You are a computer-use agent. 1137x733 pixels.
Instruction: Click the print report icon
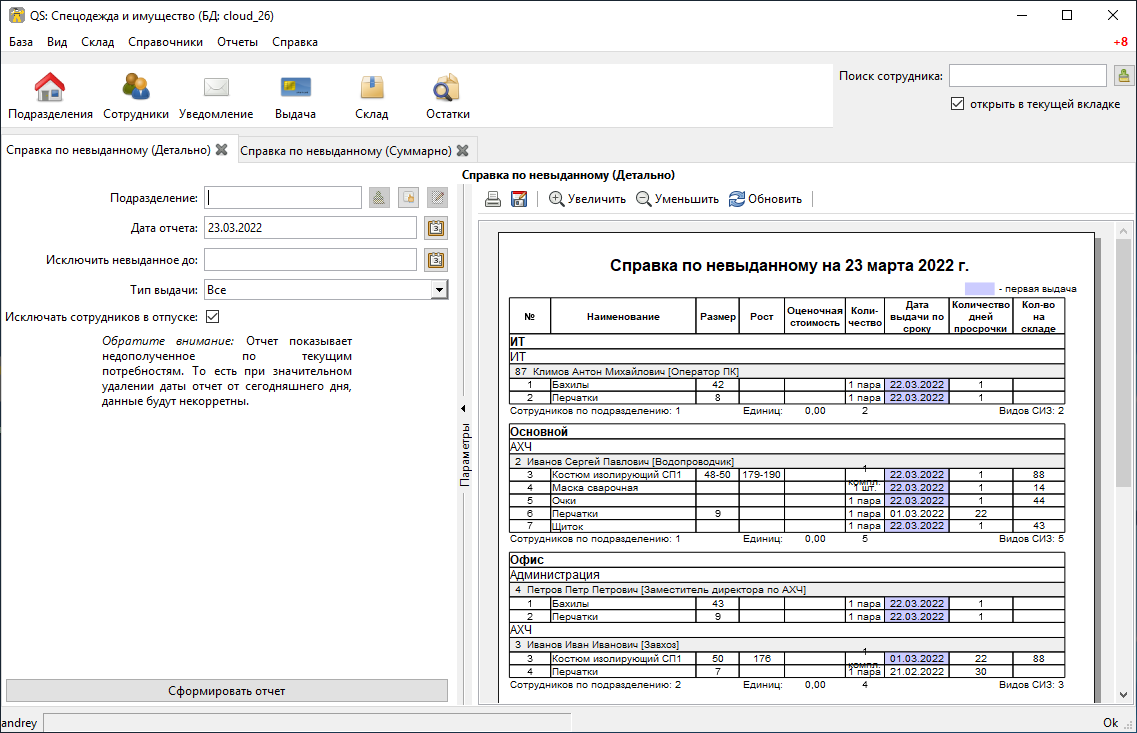493,199
